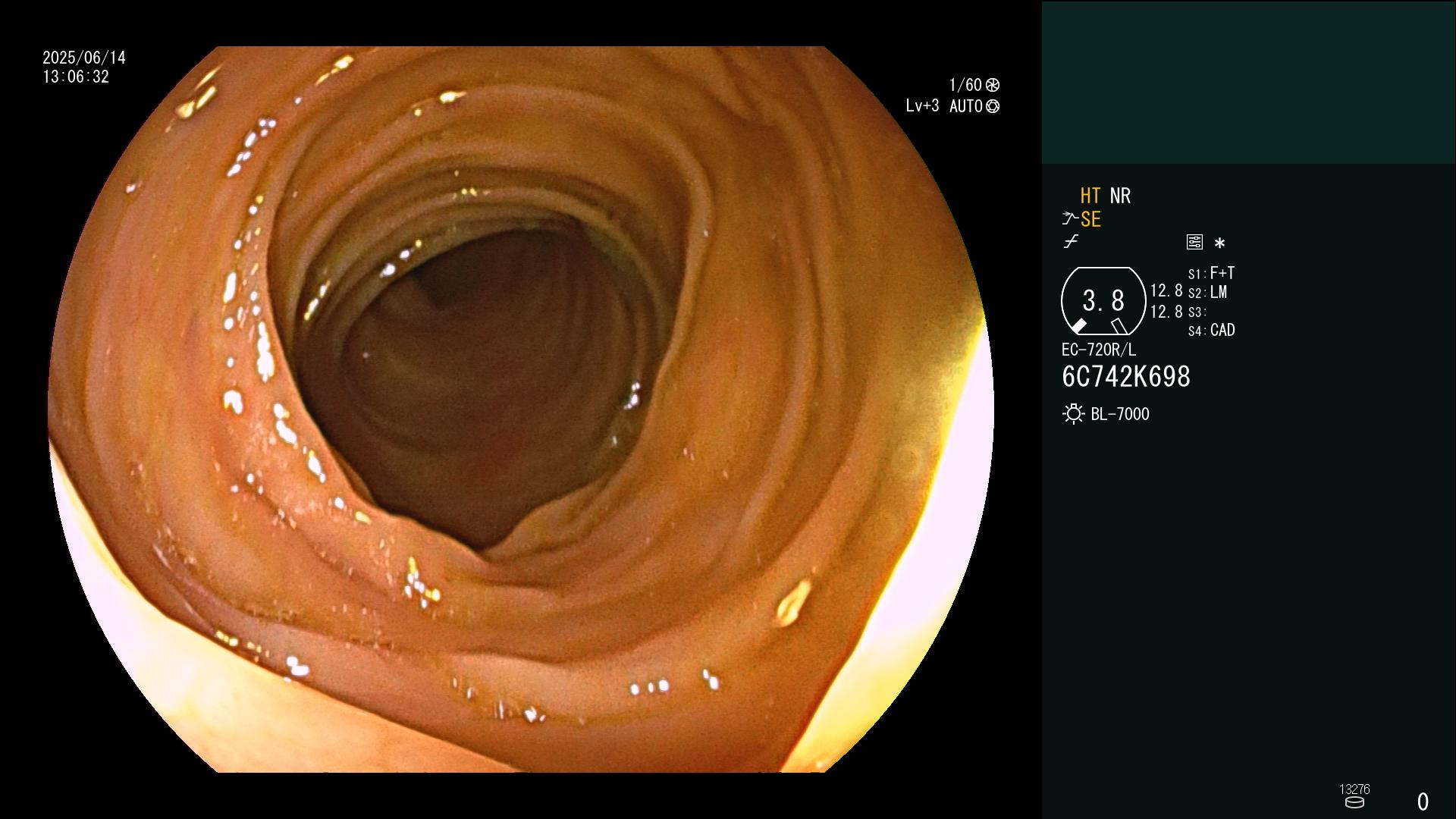This screenshot has height=819, width=1456.
Task: Click the S2 LM switch assignment
Action: click(1208, 293)
